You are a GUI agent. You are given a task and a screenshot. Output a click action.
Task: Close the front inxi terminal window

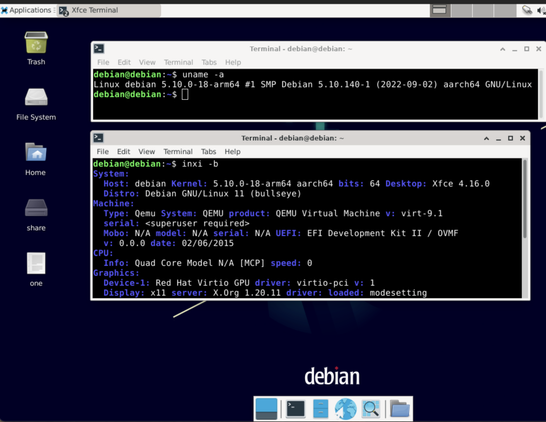[523, 138]
